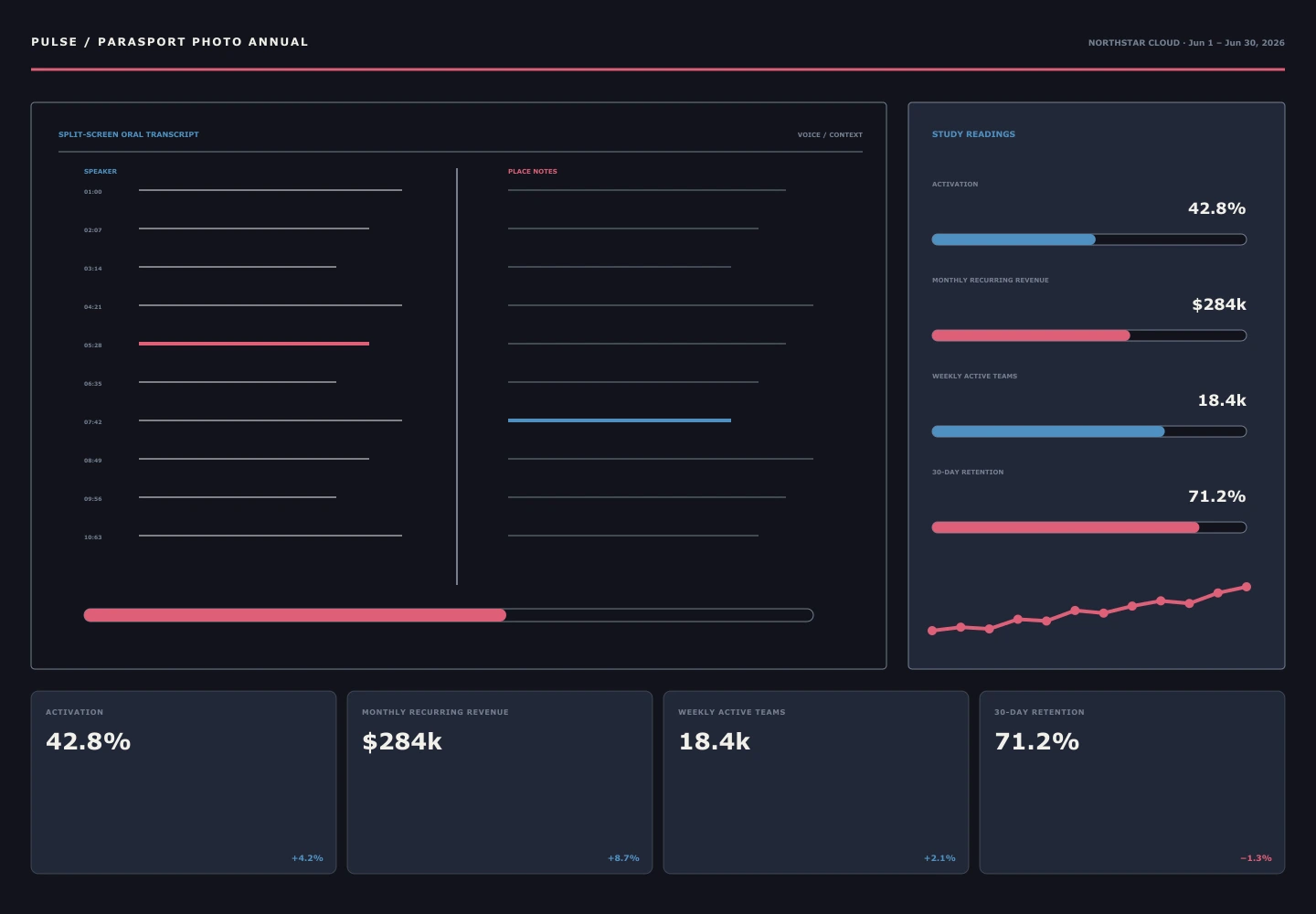The image size is (1316, 914).
Task: Click the PULSE / PARASPORT PHOTO ANNUAL header
Action: coord(170,42)
